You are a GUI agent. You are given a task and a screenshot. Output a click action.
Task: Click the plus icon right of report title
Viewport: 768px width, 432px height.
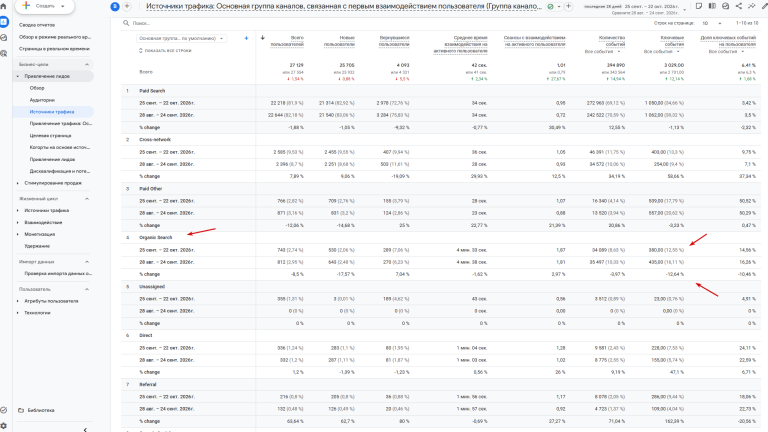[x=568, y=7]
